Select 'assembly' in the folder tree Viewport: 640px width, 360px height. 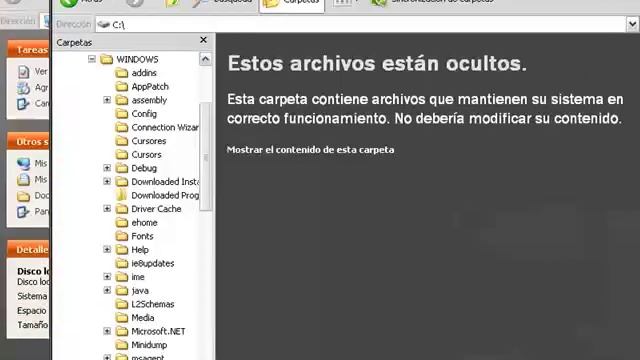(149, 100)
